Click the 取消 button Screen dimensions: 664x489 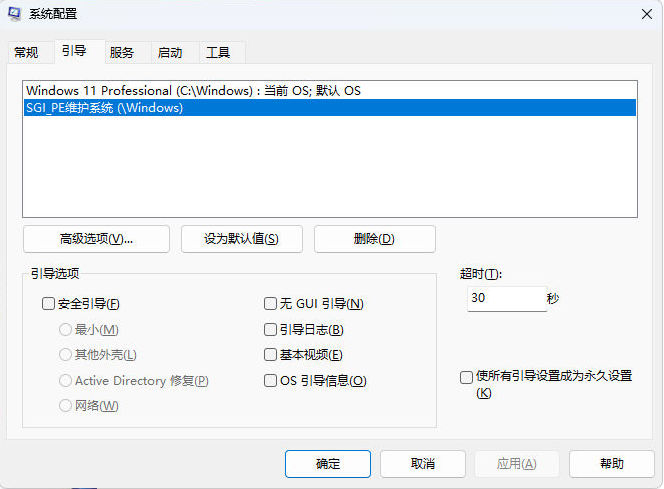(x=423, y=464)
